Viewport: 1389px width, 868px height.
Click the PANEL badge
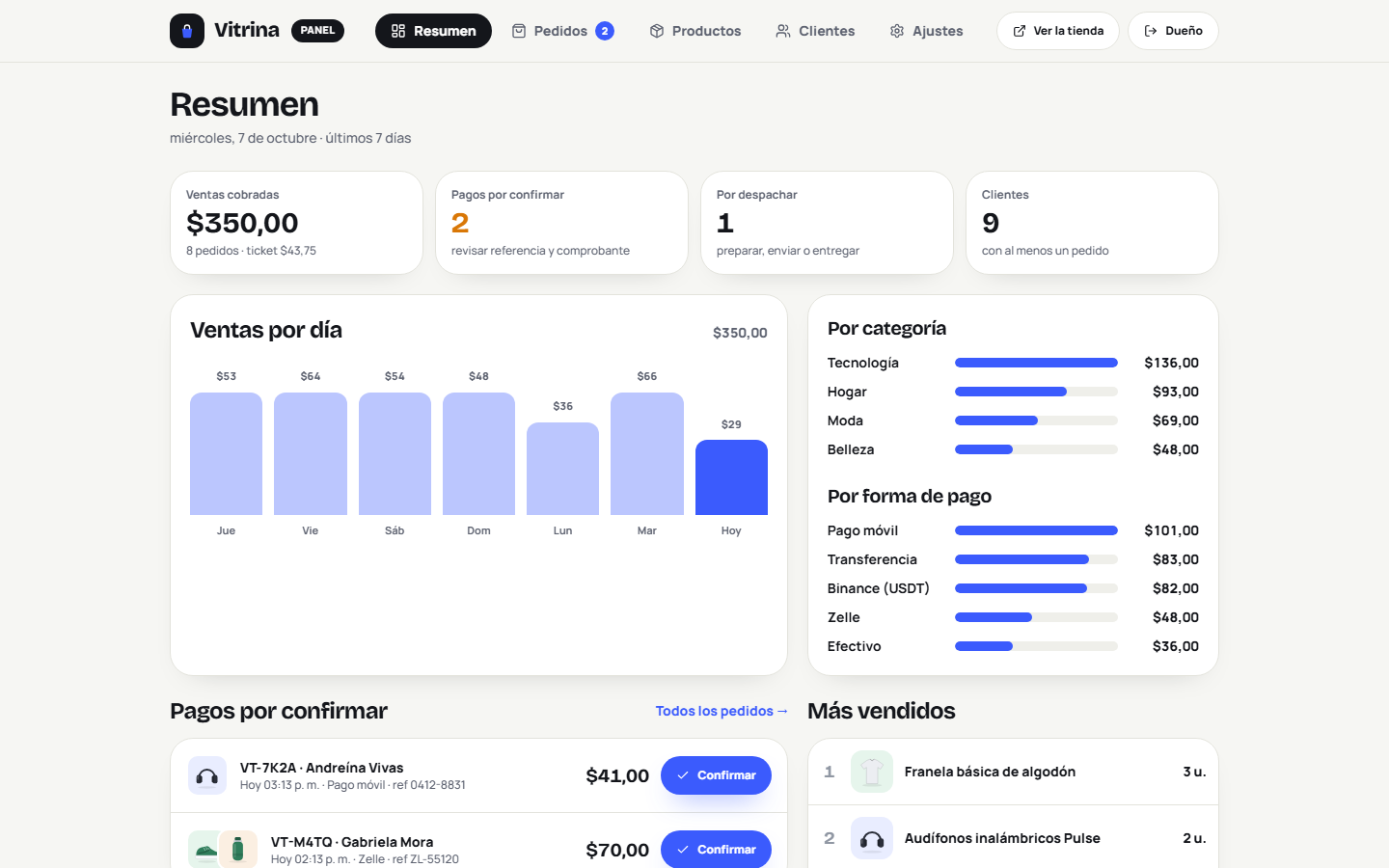pos(317,31)
